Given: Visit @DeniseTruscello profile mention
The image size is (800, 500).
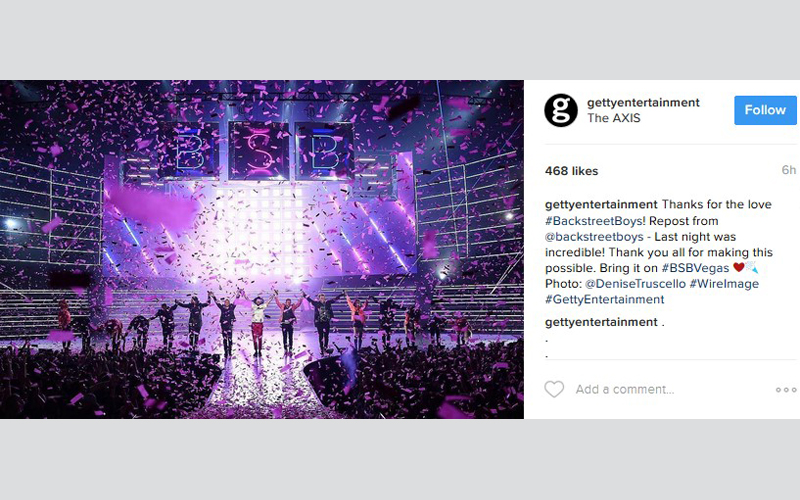Looking at the screenshot, I should (x=635, y=284).
